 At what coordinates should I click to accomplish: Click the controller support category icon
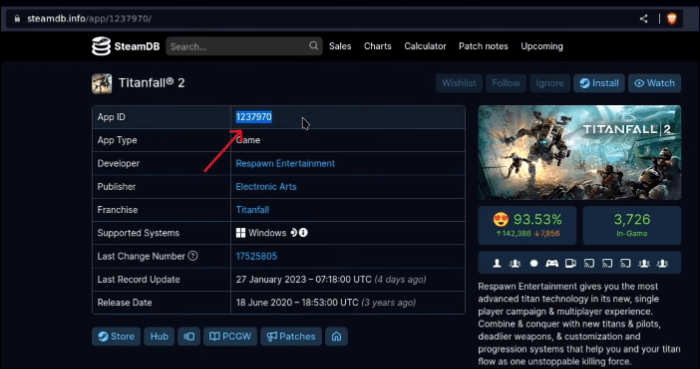point(552,263)
